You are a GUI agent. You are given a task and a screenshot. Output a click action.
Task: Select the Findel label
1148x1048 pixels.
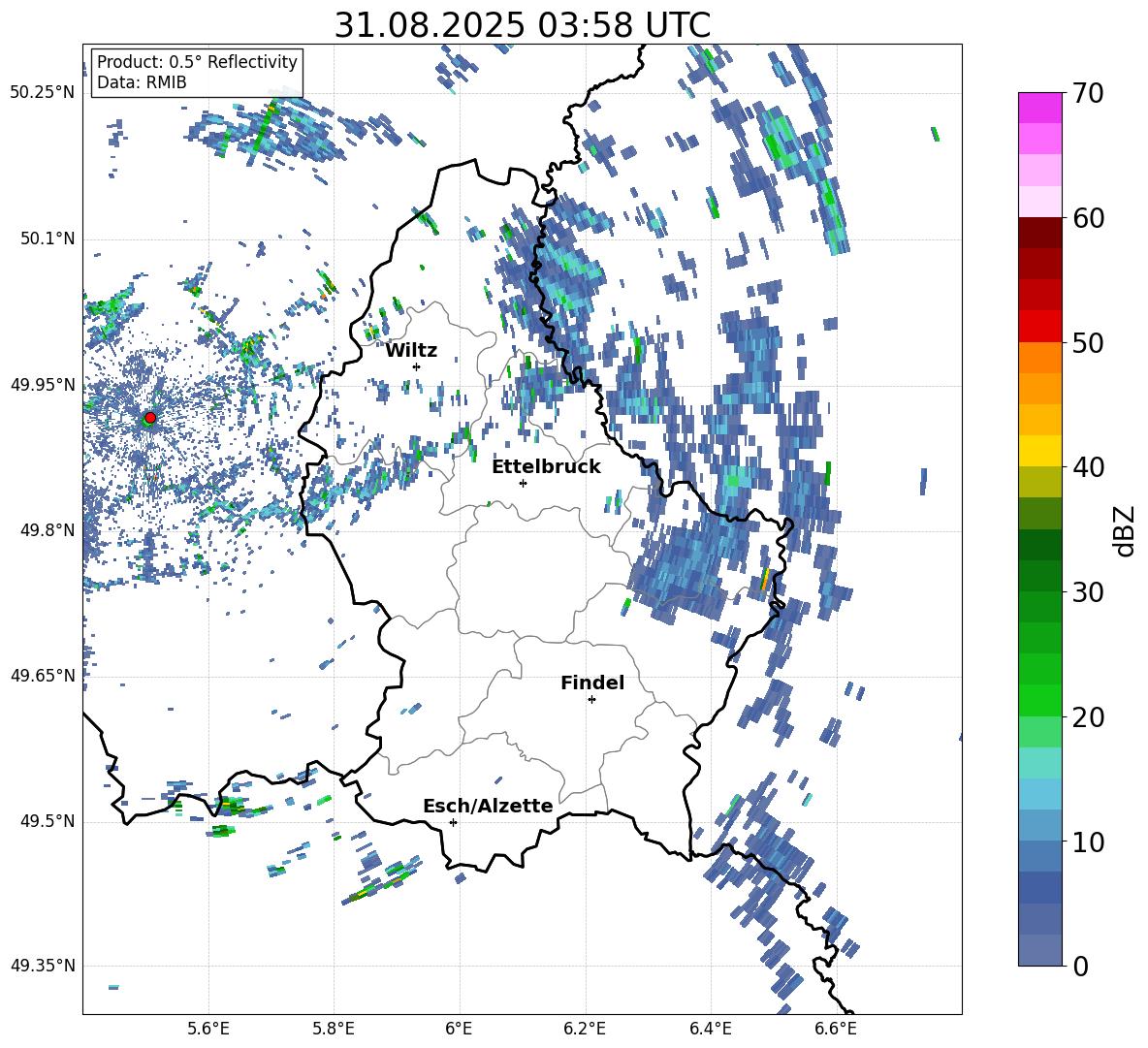[592, 683]
